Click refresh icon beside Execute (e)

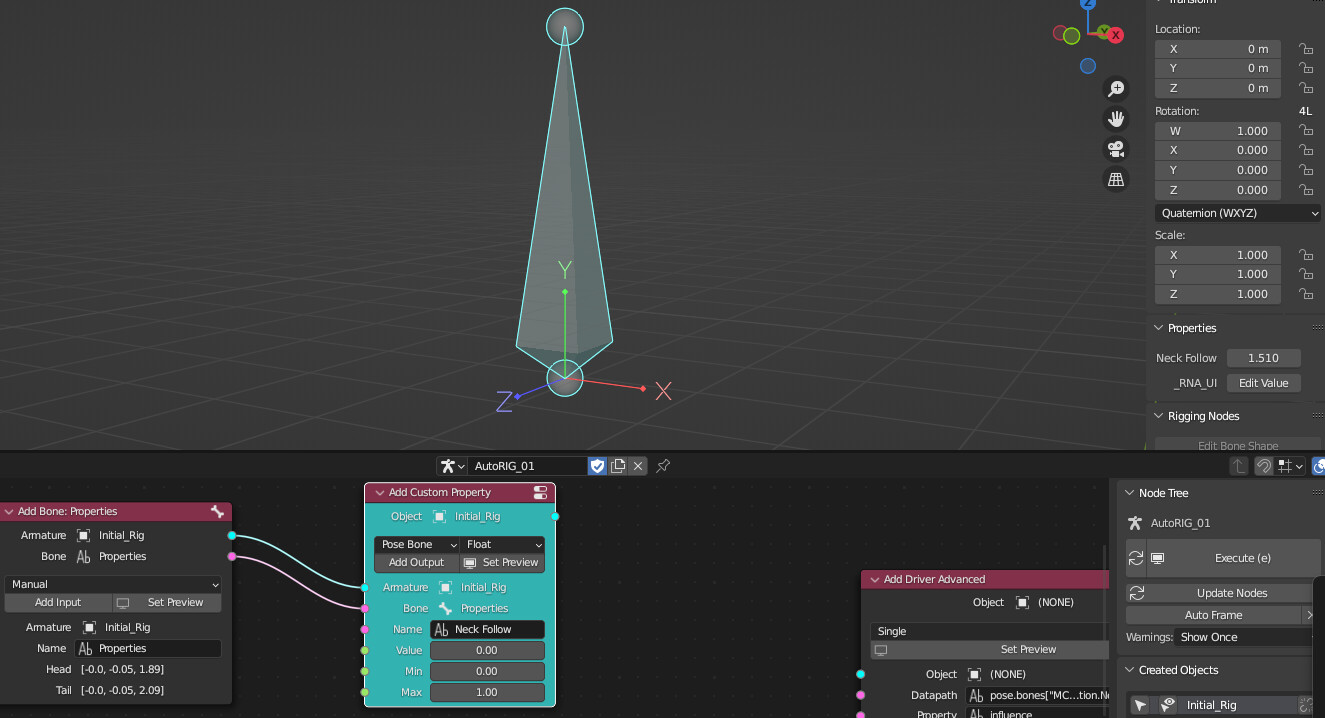pos(1135,558)
